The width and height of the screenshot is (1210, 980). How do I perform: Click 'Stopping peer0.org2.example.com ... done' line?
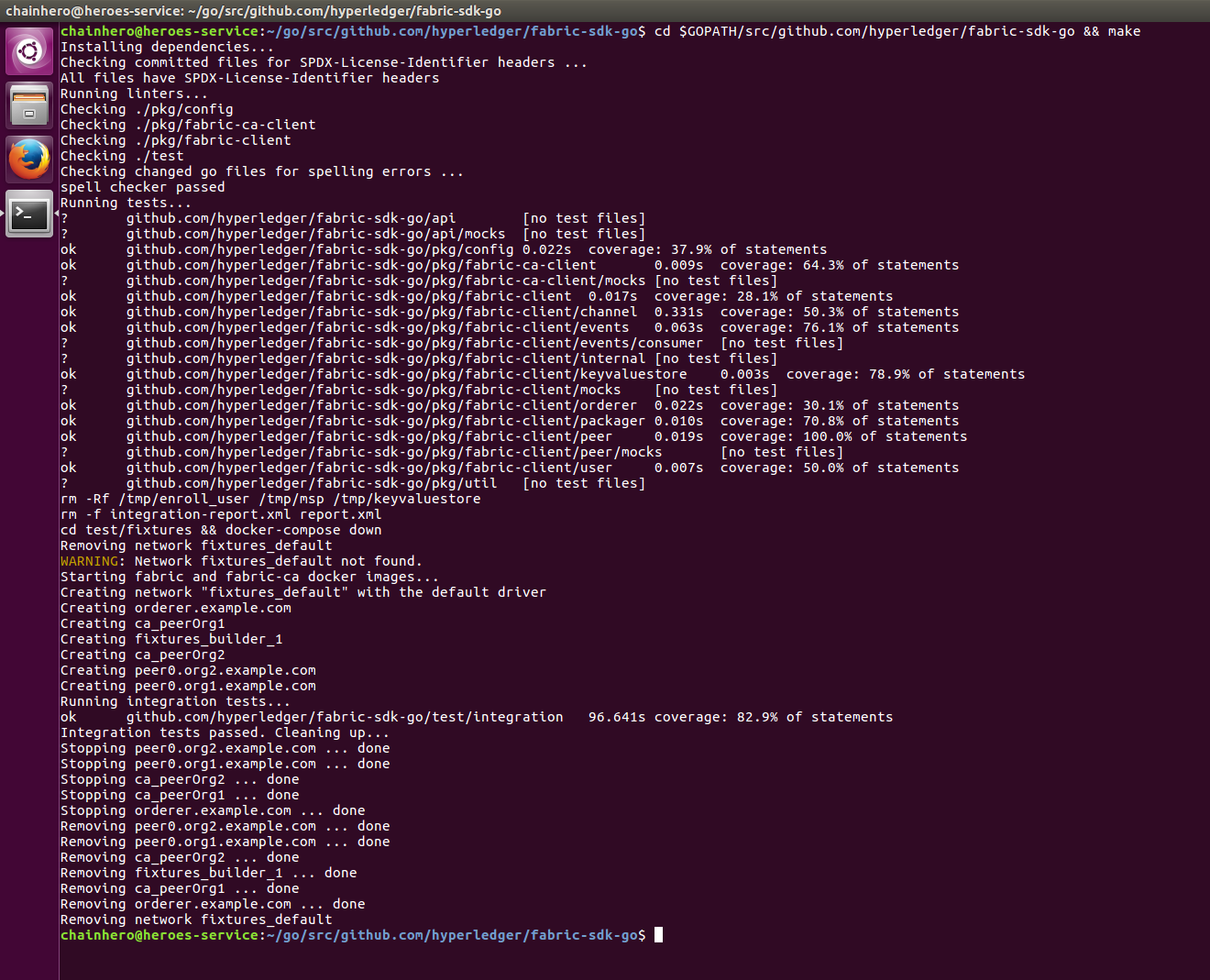[225, 748]
